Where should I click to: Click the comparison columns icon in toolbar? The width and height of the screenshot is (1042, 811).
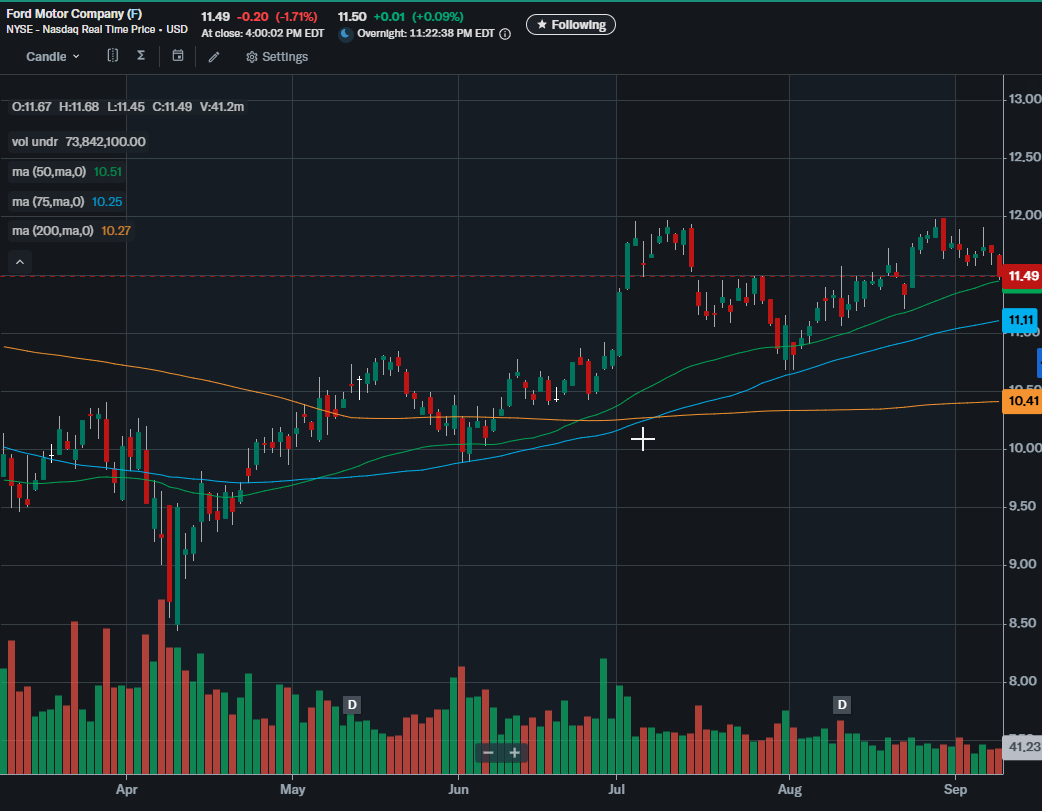(113, 56)
